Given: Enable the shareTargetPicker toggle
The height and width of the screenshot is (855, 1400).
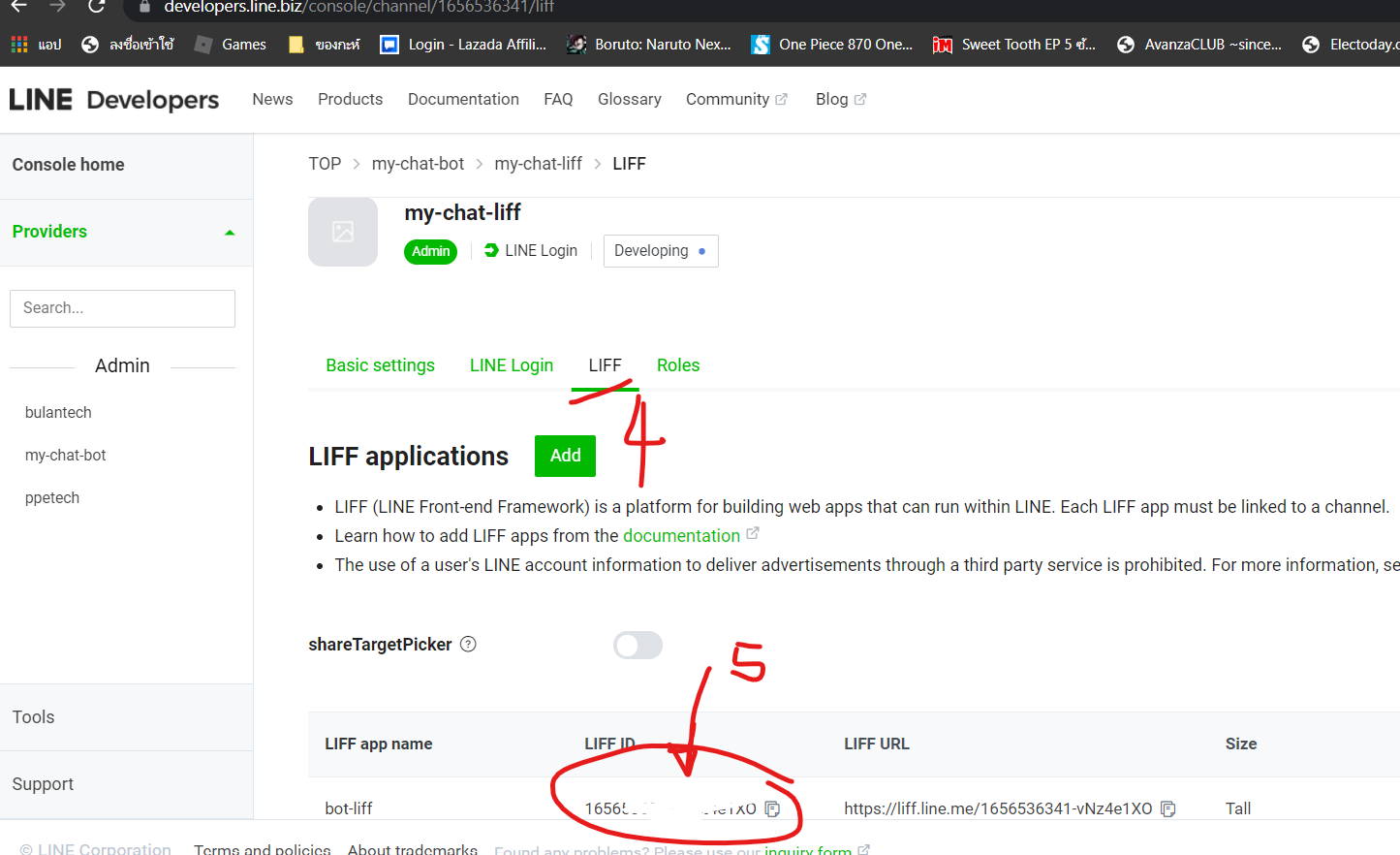Looking at the screenshot, I should (x=638, y=645).
